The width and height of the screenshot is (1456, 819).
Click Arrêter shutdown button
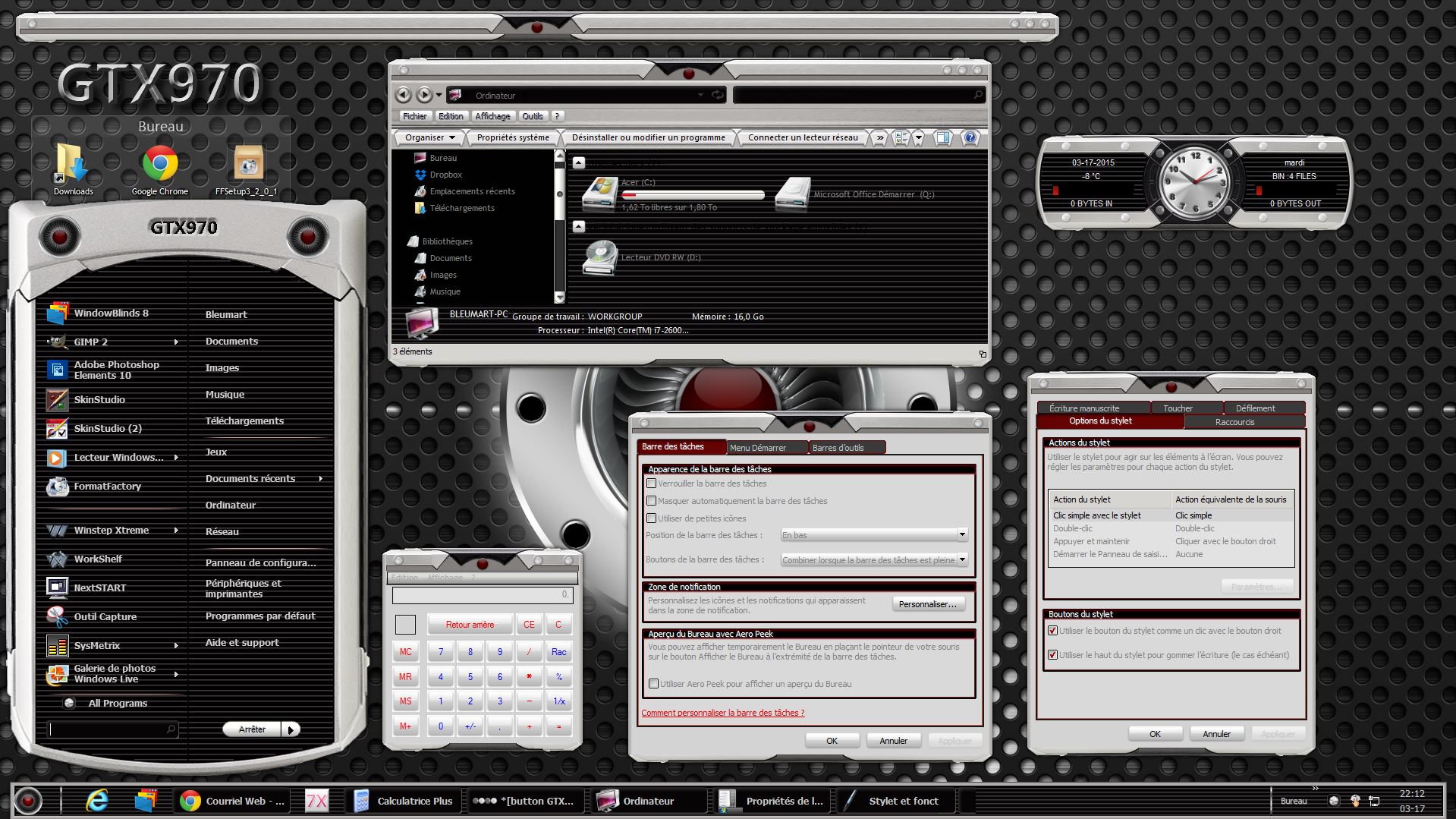(x=252, y=729)
